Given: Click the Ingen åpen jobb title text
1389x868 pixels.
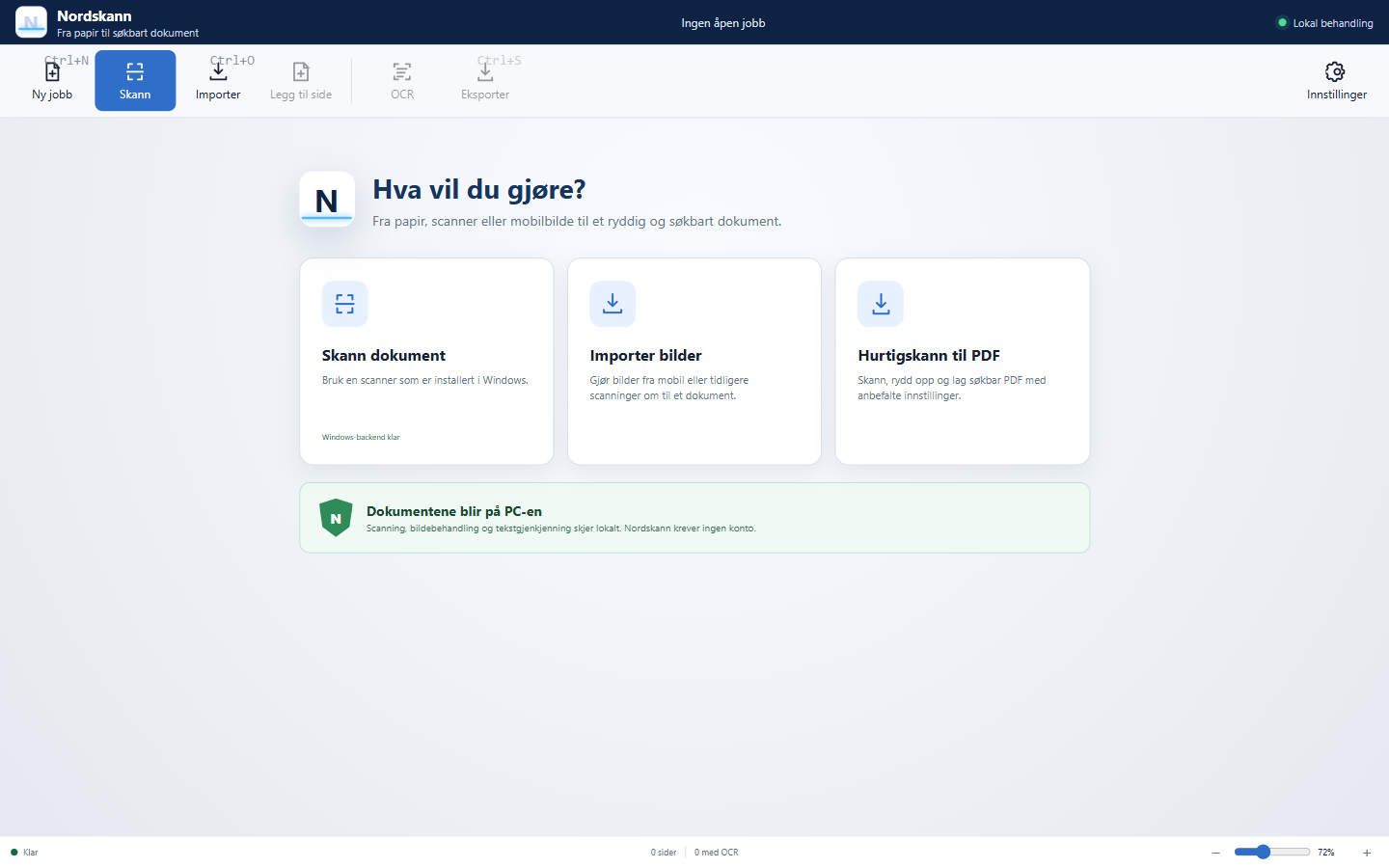Looking at the screenshot, I should coord(723,23).
